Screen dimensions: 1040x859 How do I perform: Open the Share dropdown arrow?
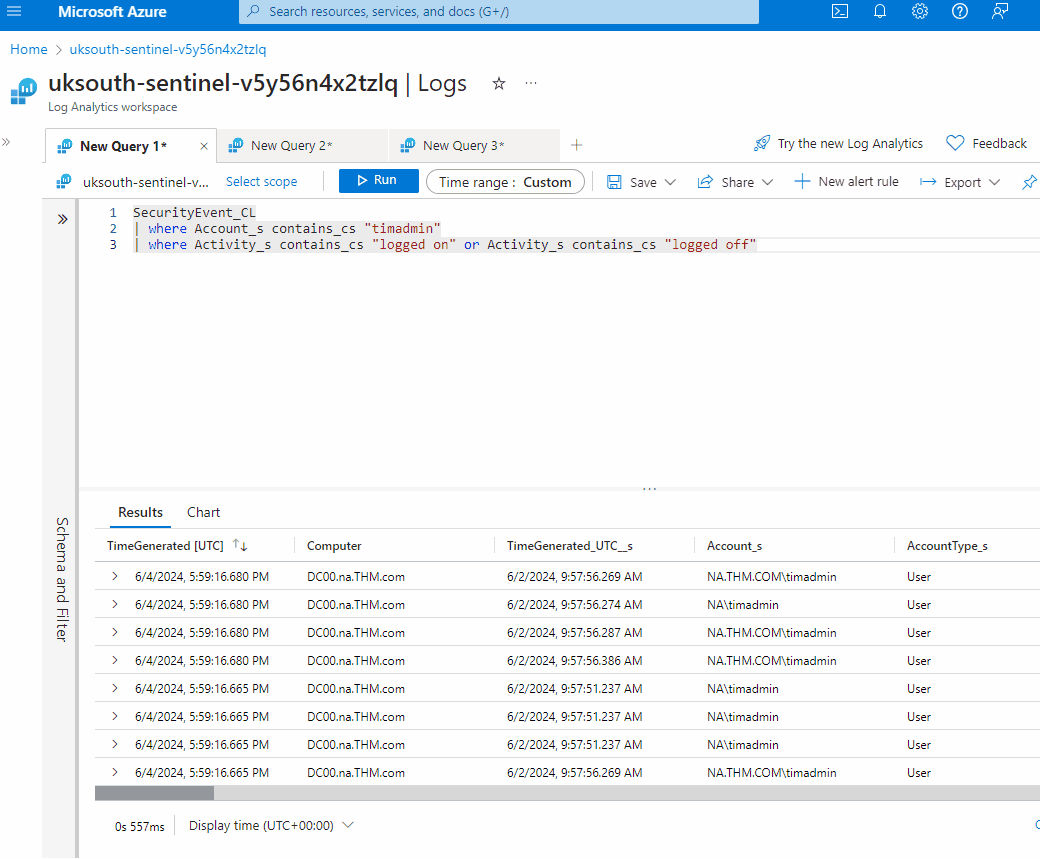(x=767, y=182)
